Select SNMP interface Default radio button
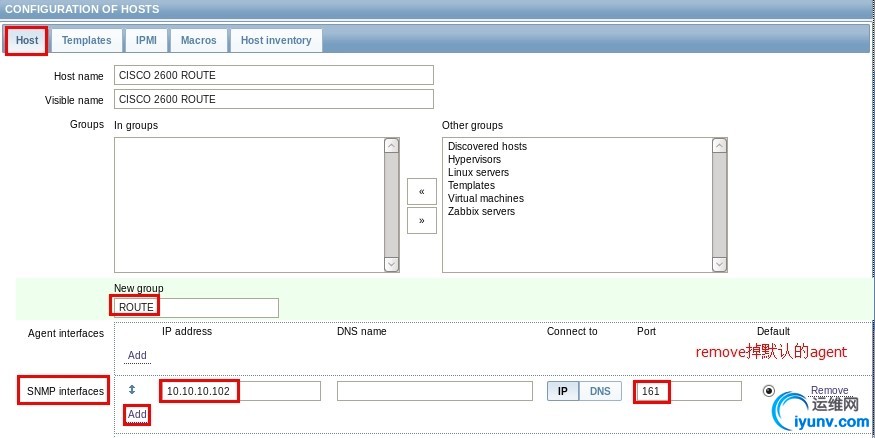Image resolution: width=875 pixels, height=438 pixels. 768,391
